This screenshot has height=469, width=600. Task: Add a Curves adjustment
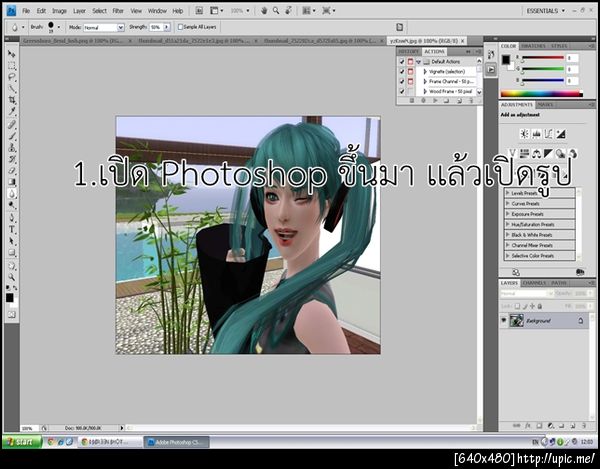(549, 134)
